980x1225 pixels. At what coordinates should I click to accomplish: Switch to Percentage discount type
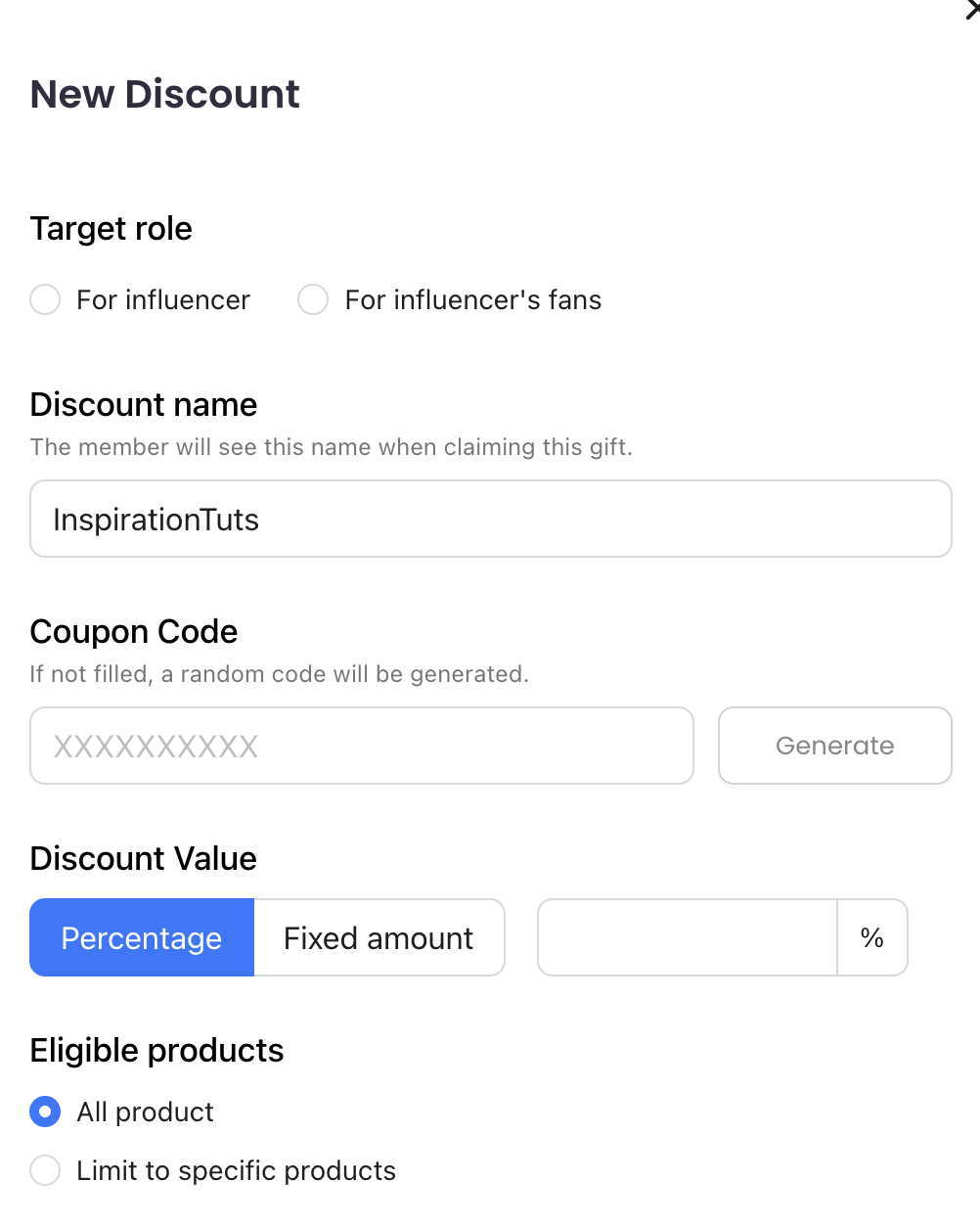(142, 937)
